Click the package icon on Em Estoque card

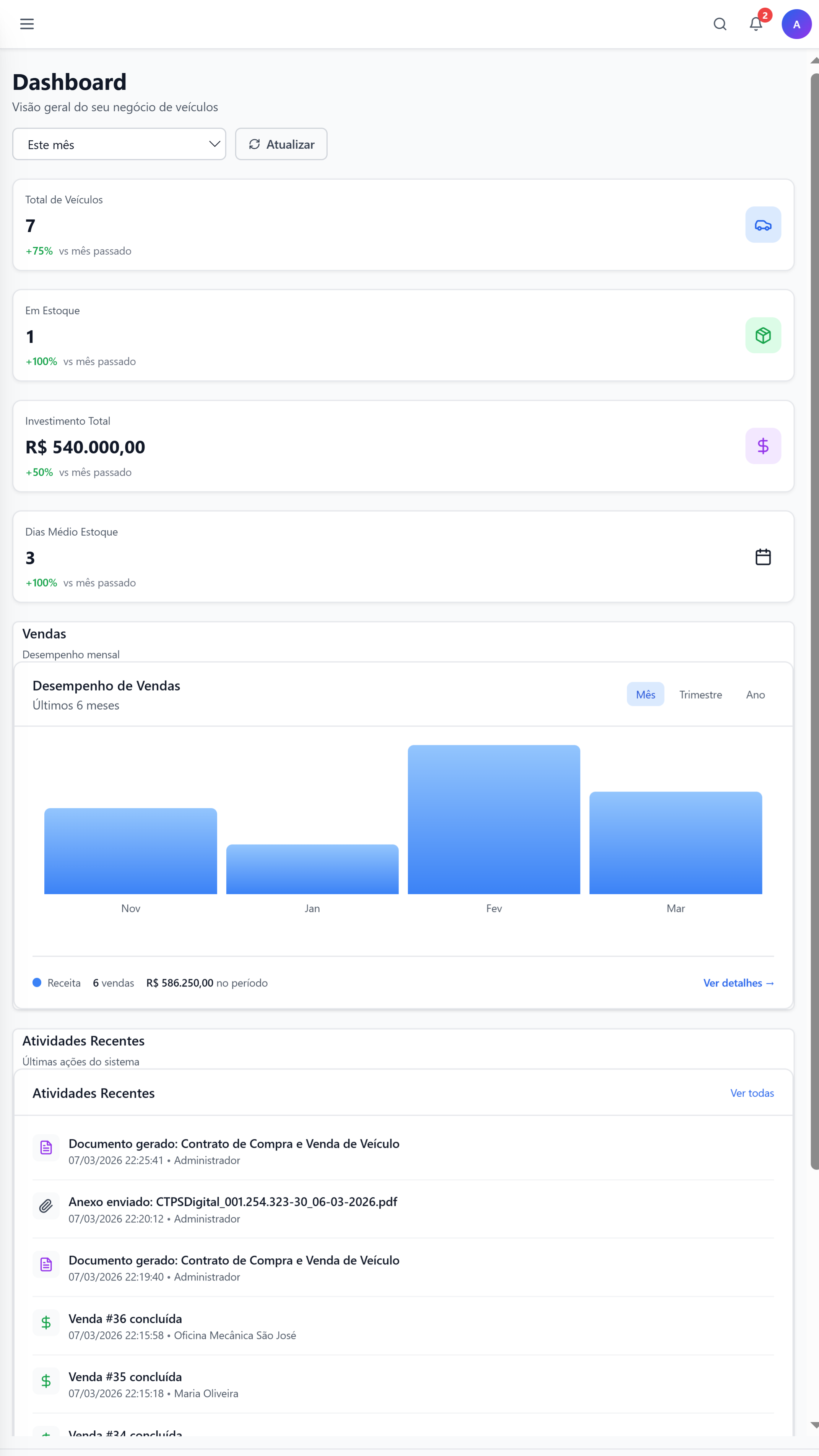[x=763, y=335]
